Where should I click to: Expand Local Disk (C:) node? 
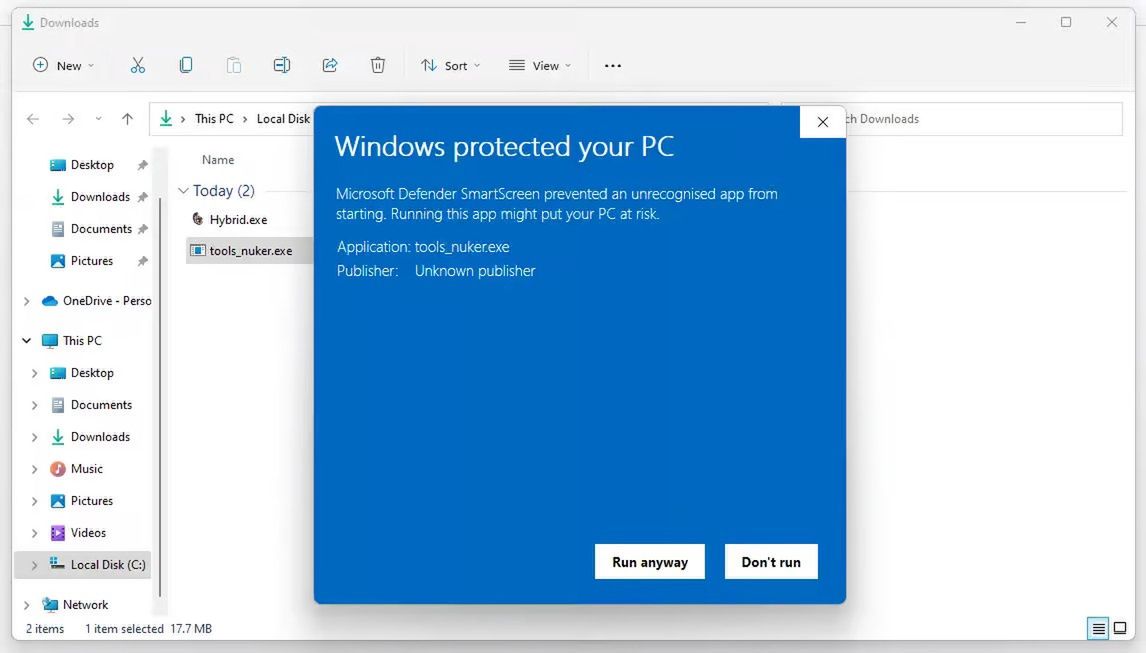(34, 565)
